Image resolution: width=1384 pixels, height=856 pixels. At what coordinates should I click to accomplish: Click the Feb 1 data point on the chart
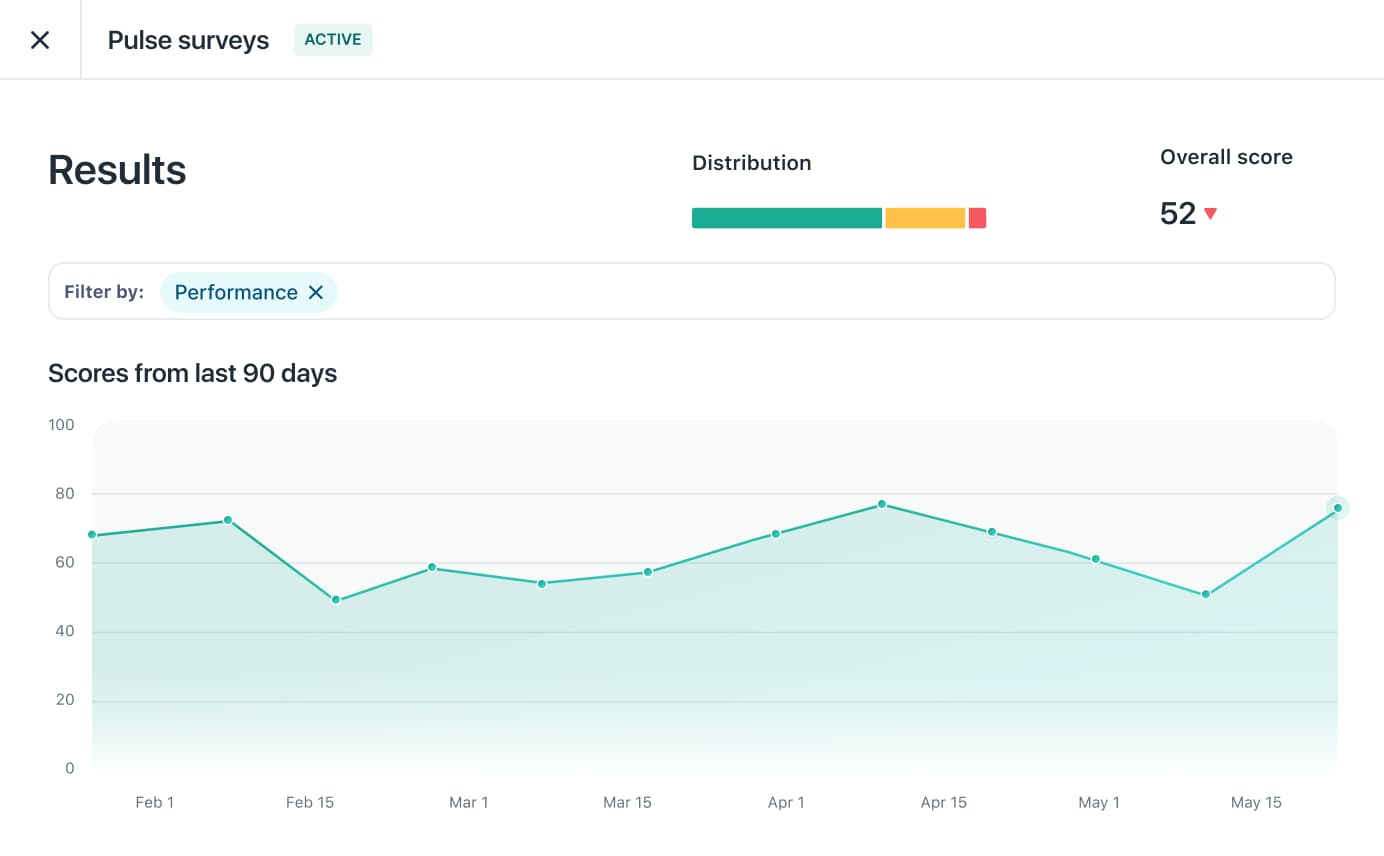point(92,535)
